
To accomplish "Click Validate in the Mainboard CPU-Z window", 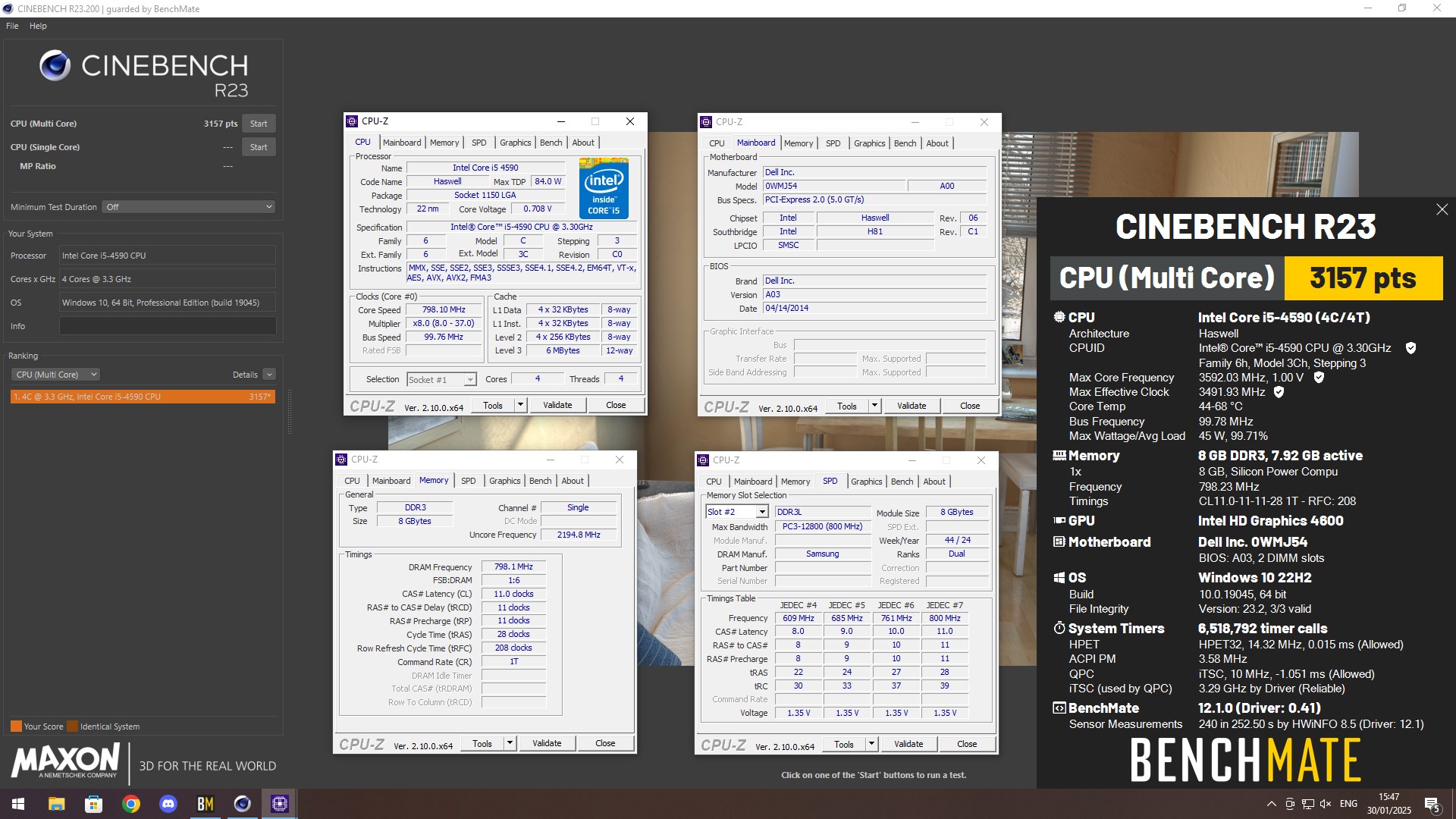I will [912, 406].
